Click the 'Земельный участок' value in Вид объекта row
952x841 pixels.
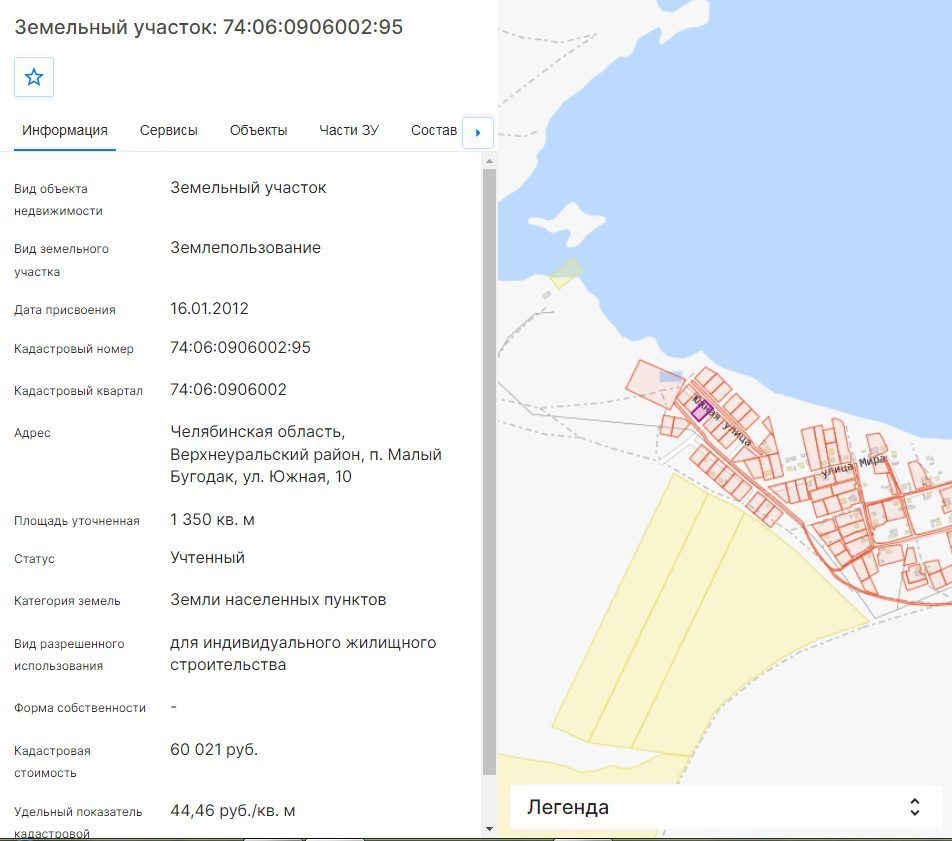[248, 188]
